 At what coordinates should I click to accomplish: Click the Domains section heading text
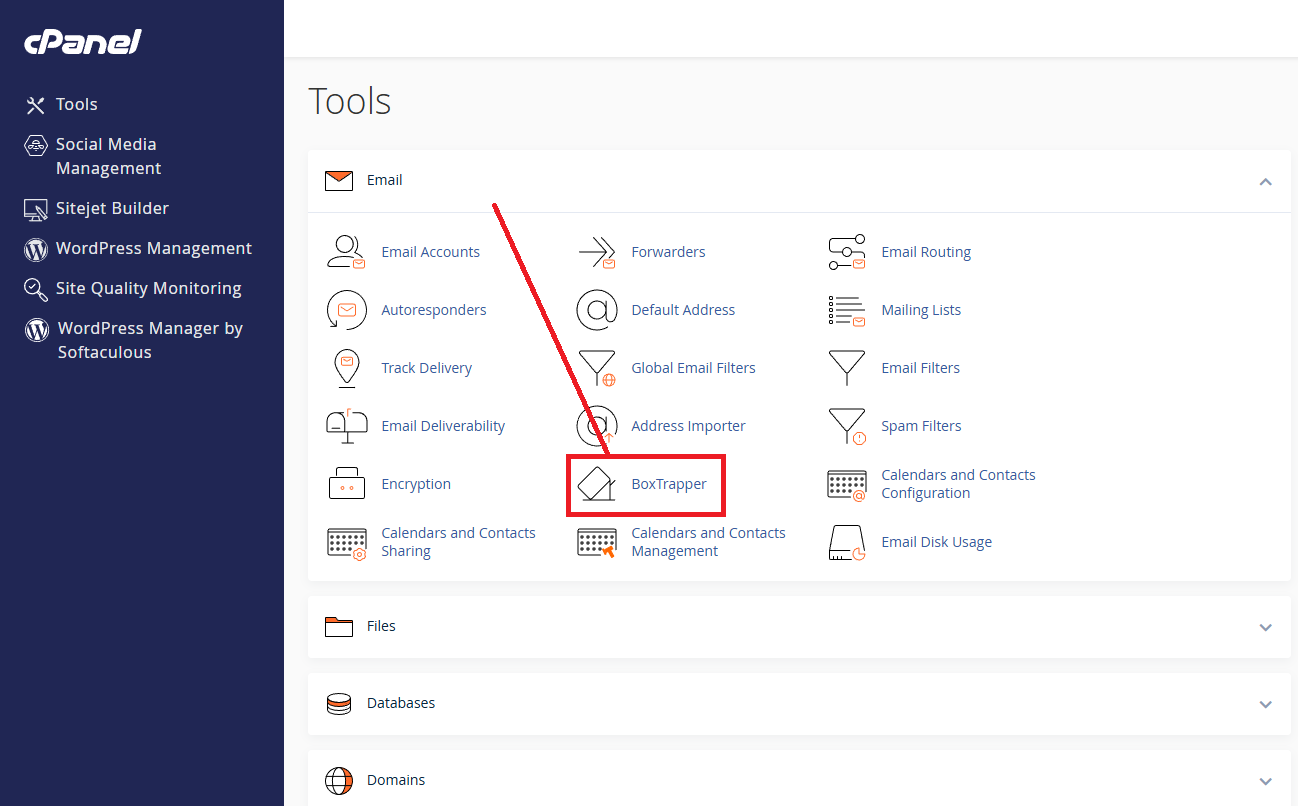pyautogui.click(x=396, y=780)
